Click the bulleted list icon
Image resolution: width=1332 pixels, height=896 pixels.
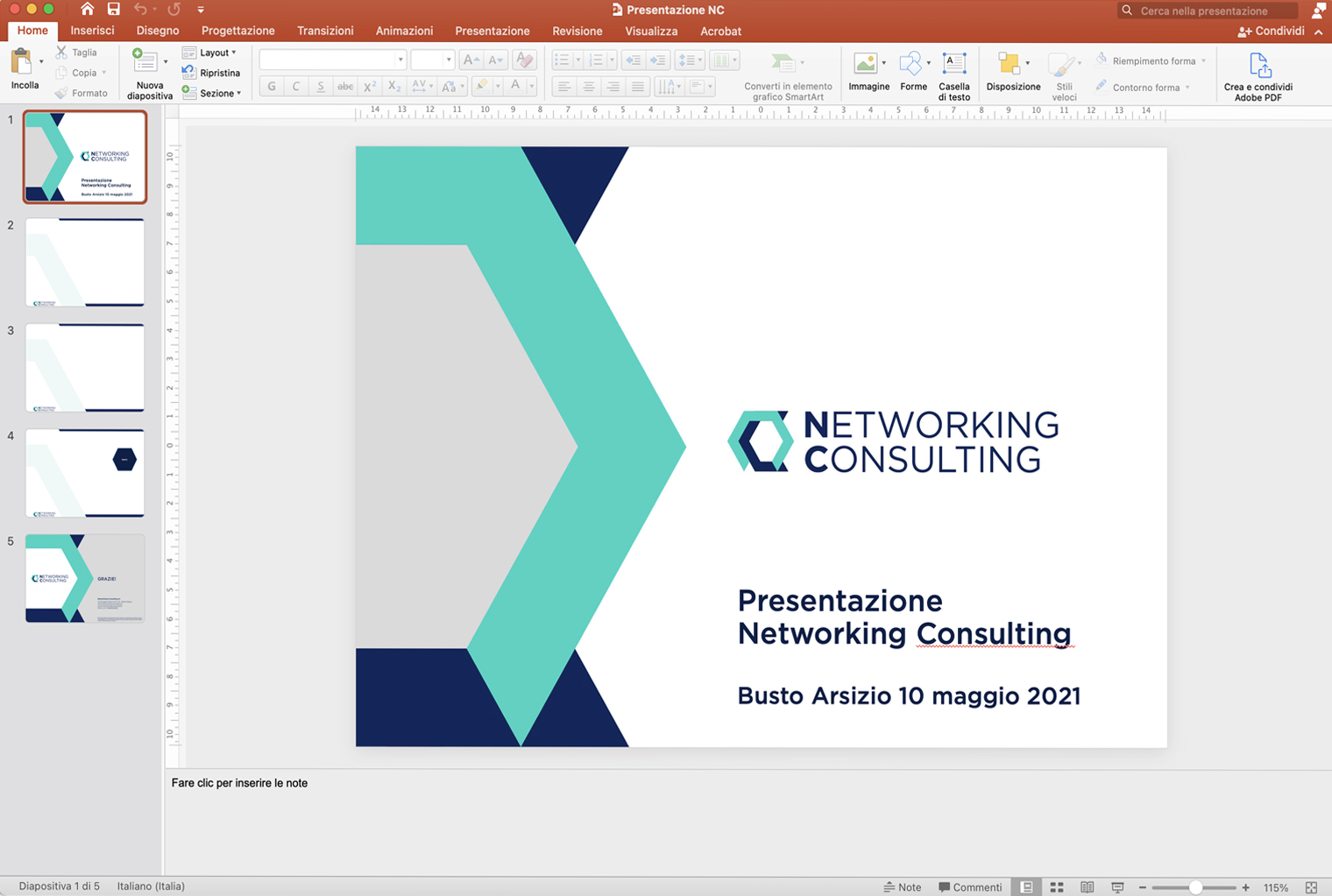click(x=562, y=60)
